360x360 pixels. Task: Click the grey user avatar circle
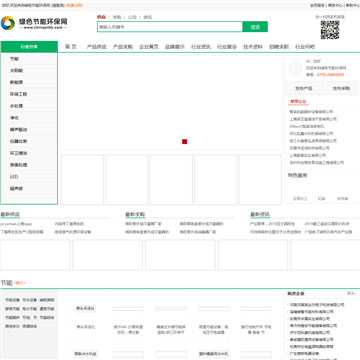295,69
